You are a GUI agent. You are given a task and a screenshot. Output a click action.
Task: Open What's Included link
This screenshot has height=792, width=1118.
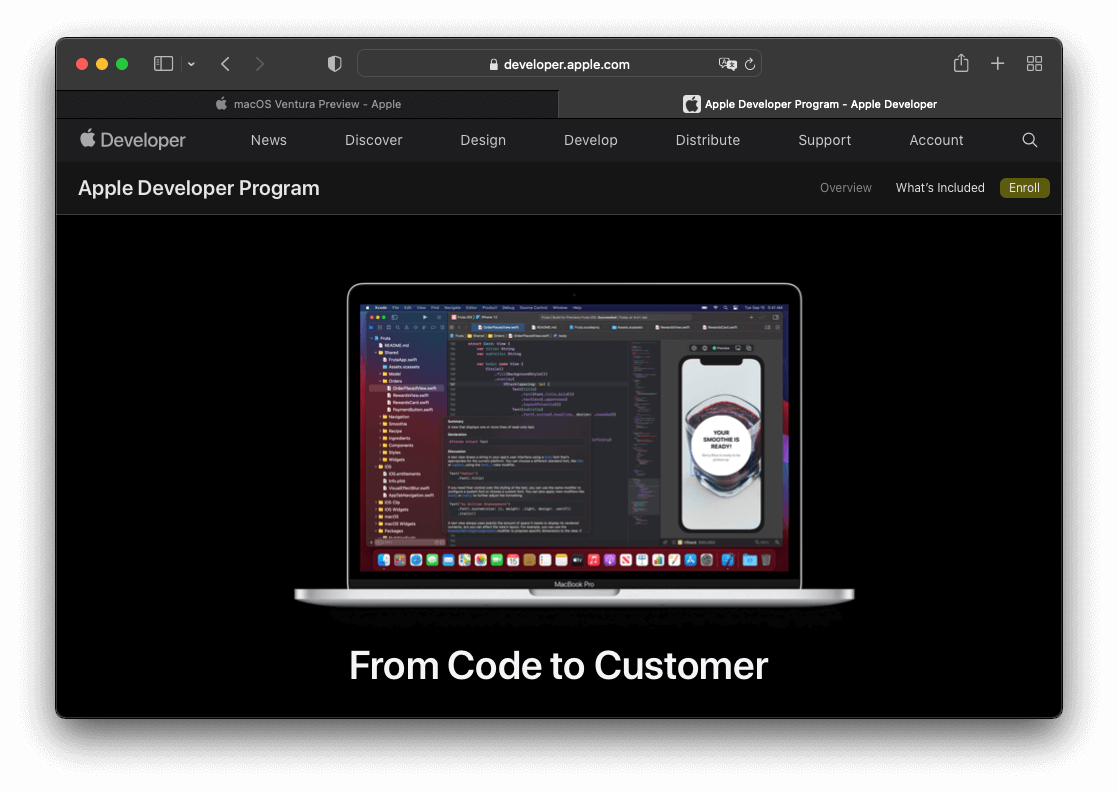click(940, 187)
